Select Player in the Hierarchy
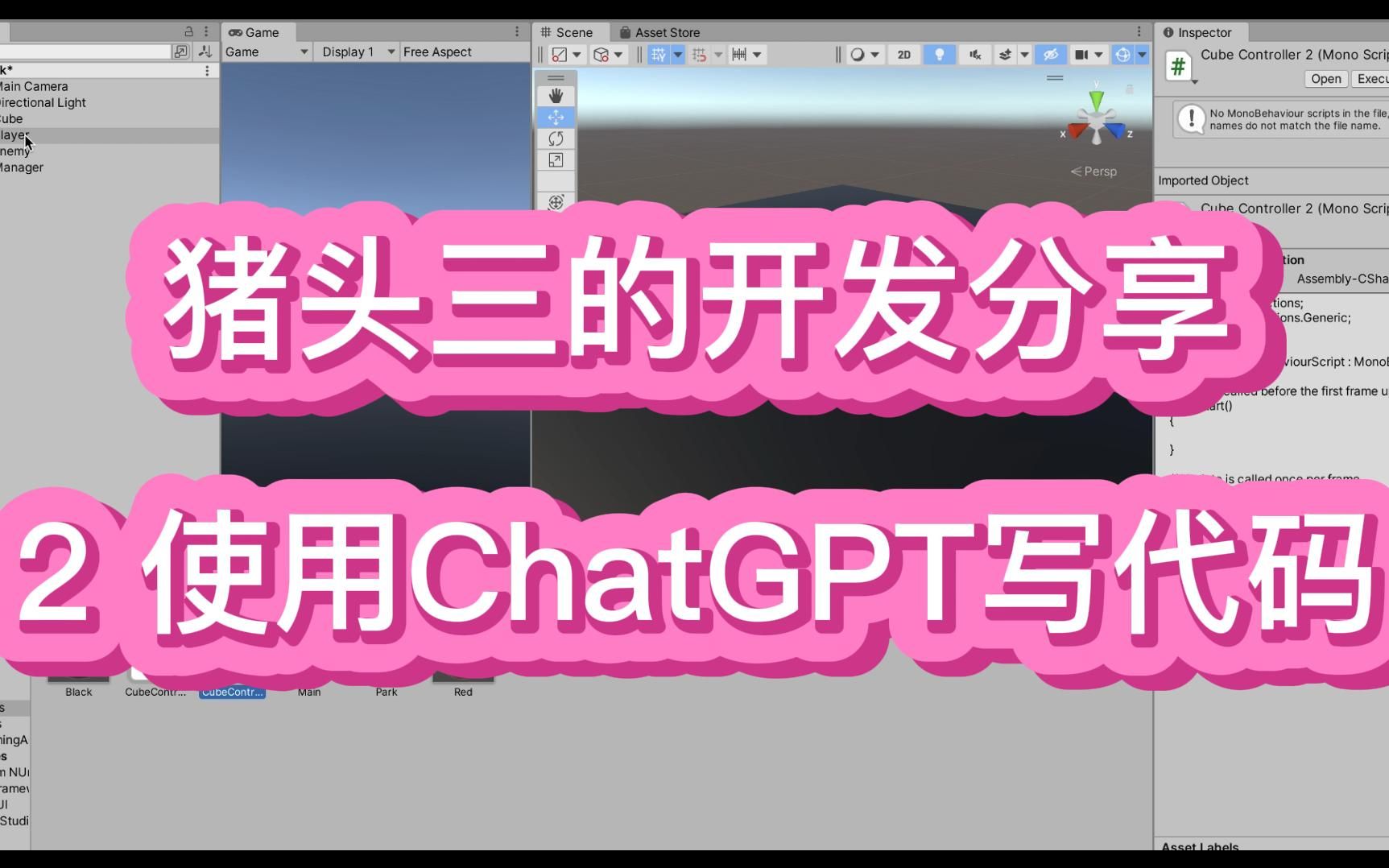Screen dimensions: 1389x868 pyautogui.click(x=14, y=134)
